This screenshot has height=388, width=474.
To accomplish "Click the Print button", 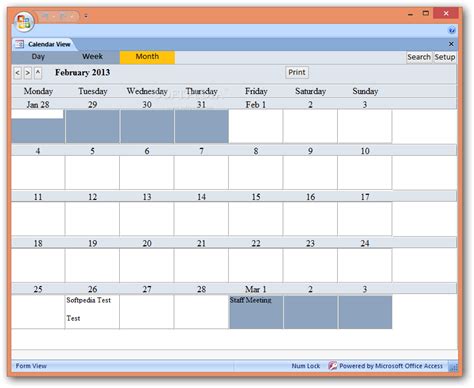I will pos(297,72).
